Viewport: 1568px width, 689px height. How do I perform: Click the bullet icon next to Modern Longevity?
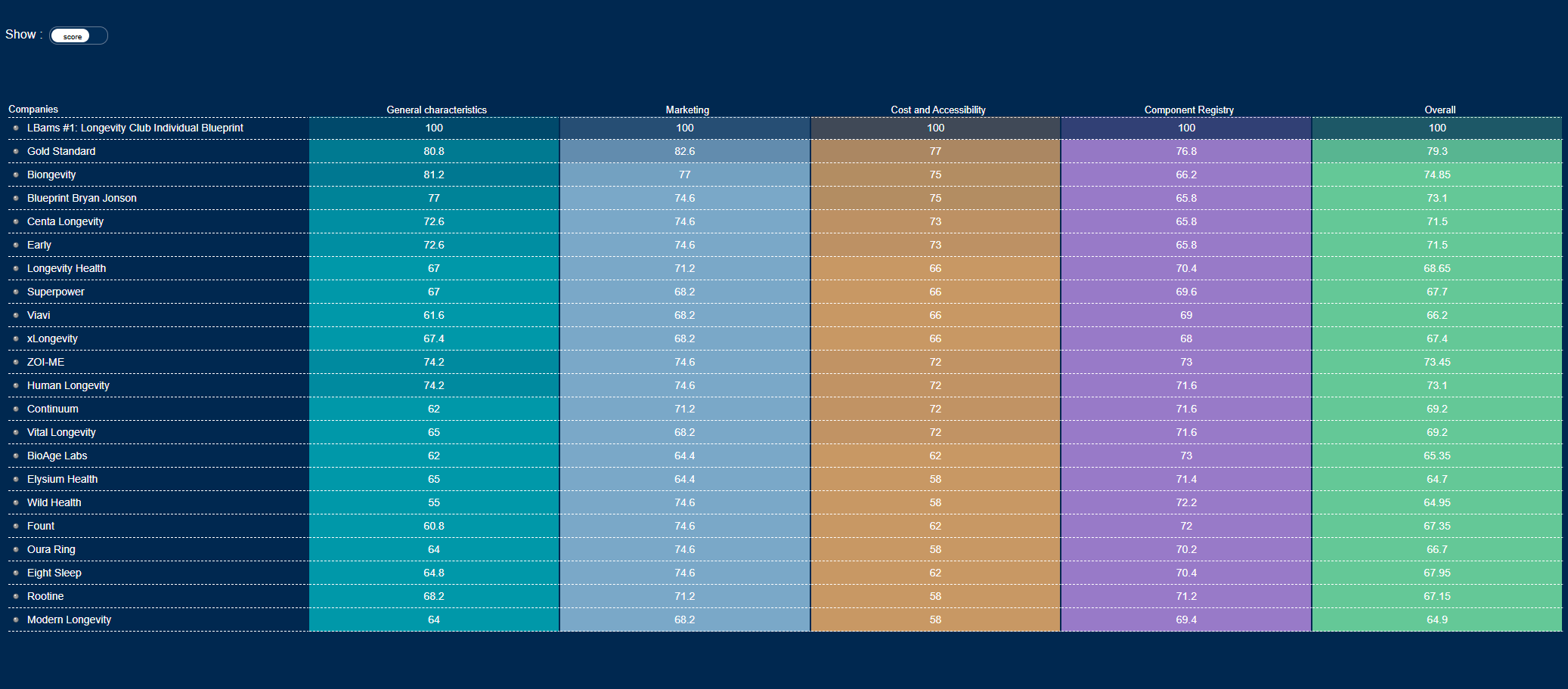(16, 619)
